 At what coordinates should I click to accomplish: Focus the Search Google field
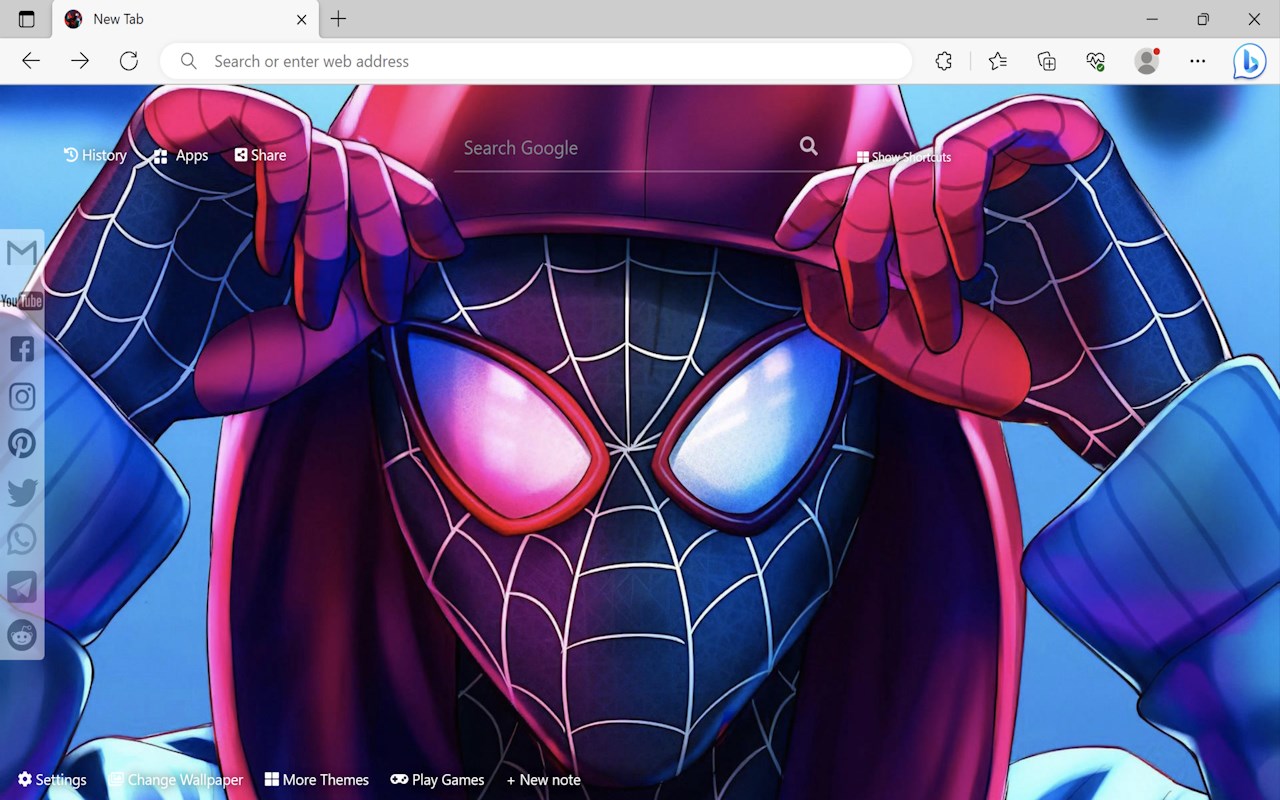[x=625, y=148]
